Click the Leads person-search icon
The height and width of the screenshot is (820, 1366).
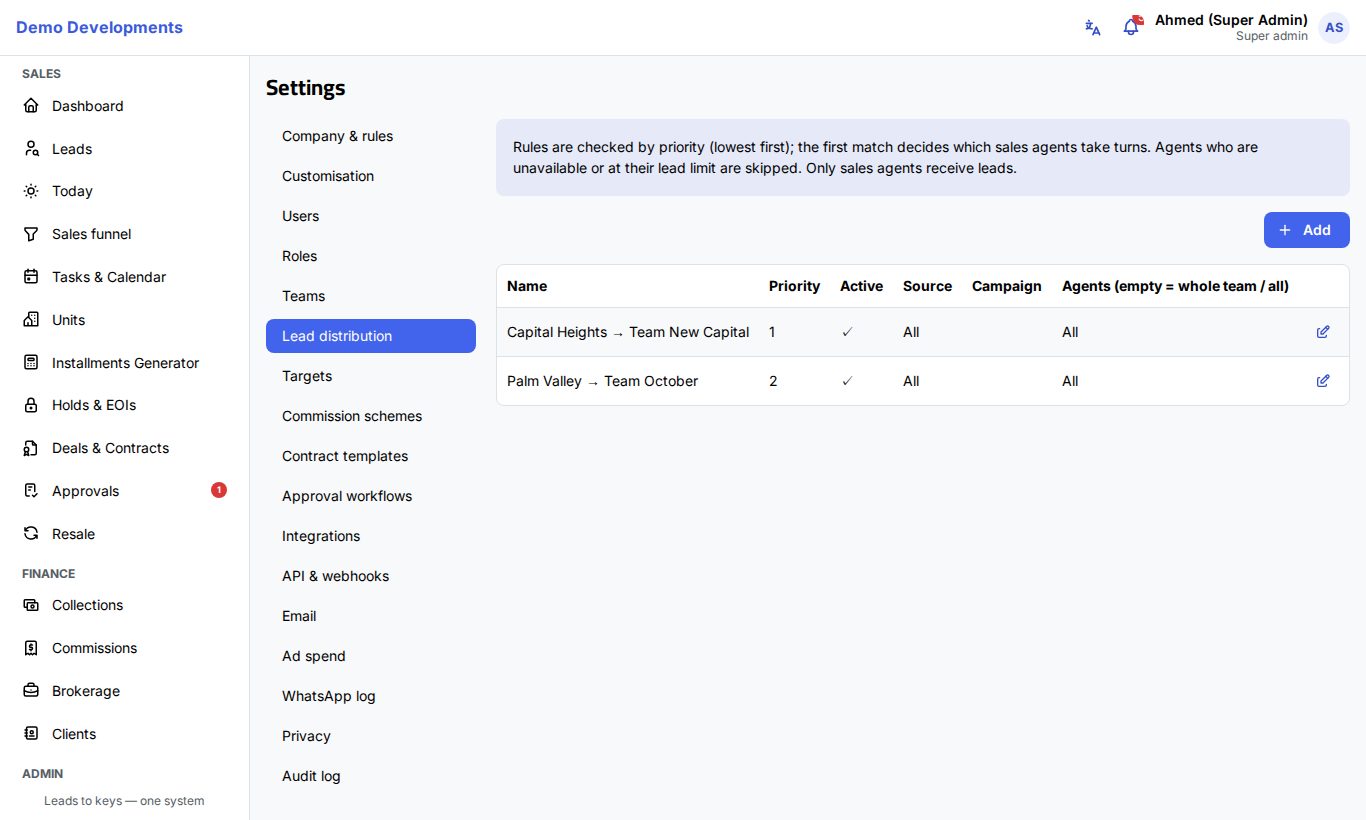[x=31, y=149]
